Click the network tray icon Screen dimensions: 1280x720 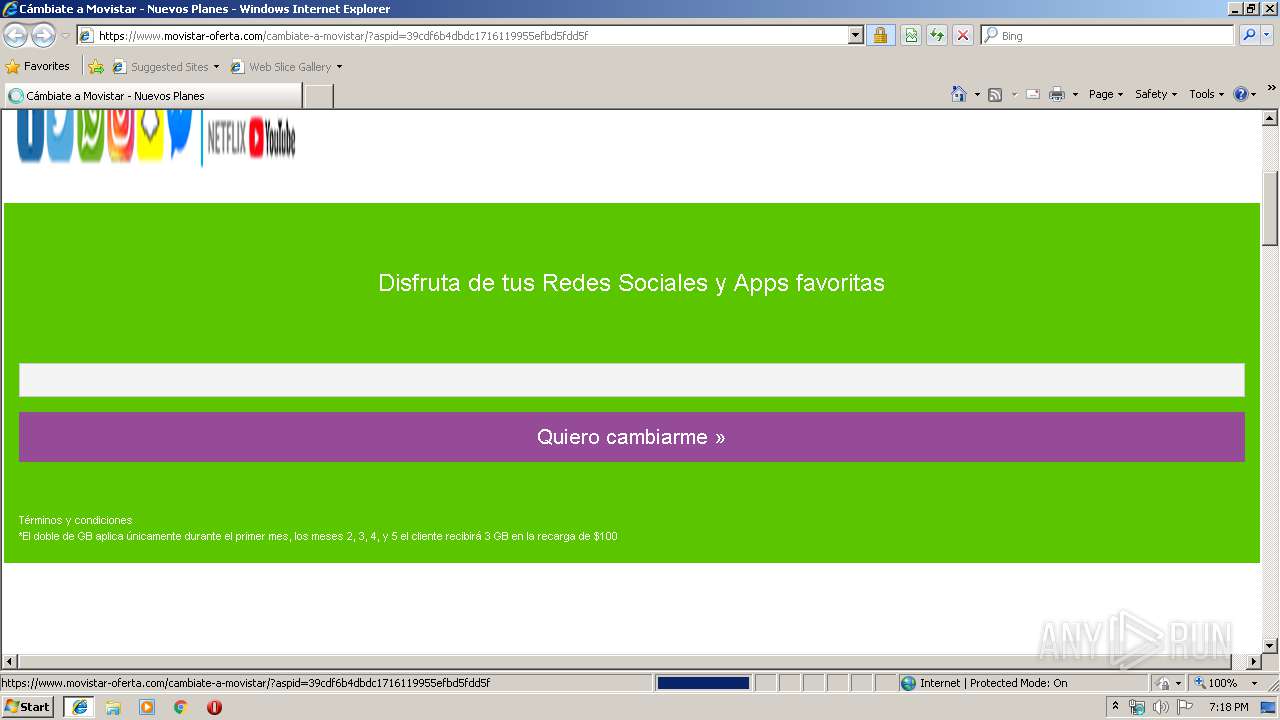pos(1137,707)
